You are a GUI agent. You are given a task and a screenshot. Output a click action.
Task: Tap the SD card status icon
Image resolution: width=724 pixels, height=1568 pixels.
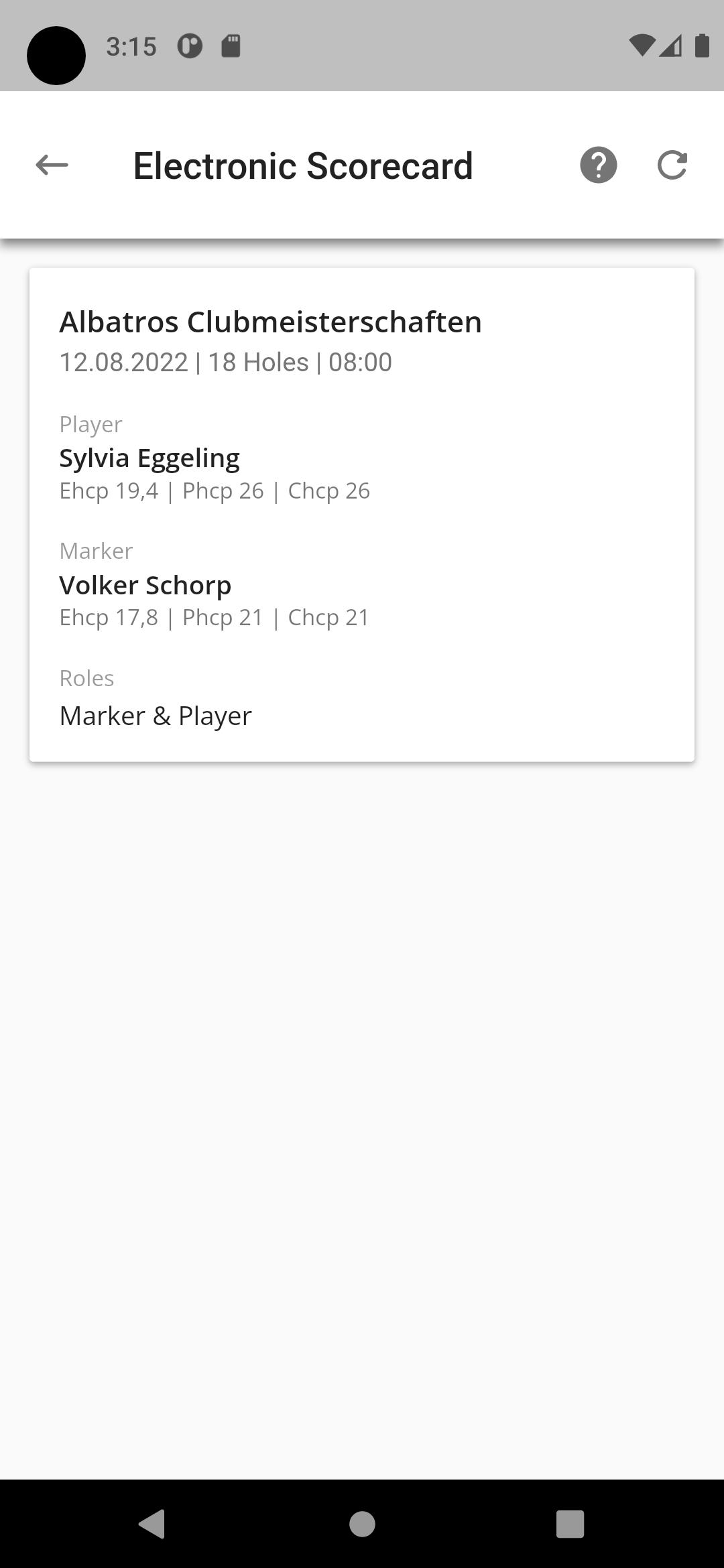(x=231, y=46)
